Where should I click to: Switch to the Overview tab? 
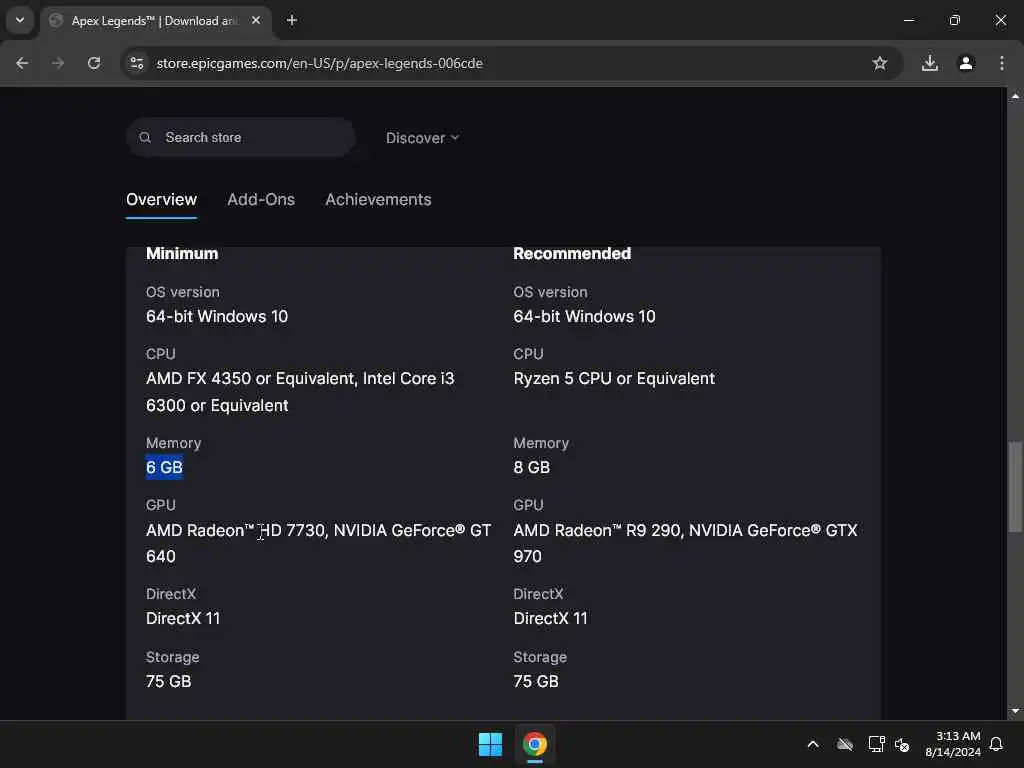pos(161,200)
